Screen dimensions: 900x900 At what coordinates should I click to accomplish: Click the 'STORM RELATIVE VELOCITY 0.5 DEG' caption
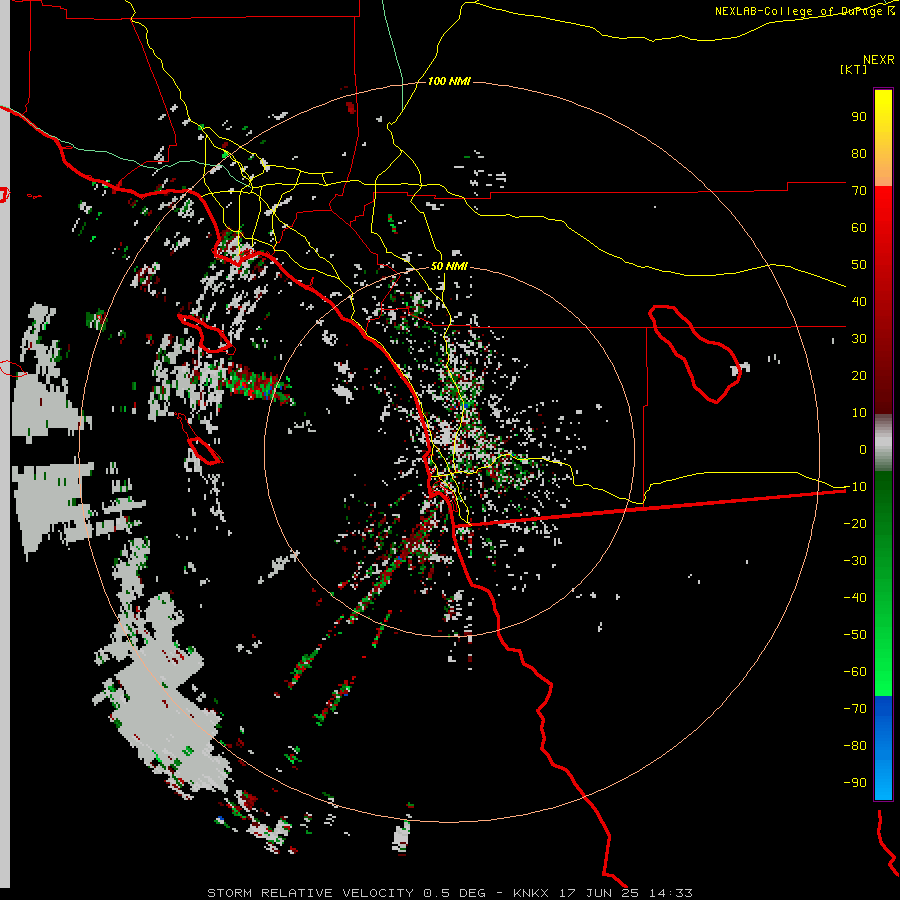[346, 893]
